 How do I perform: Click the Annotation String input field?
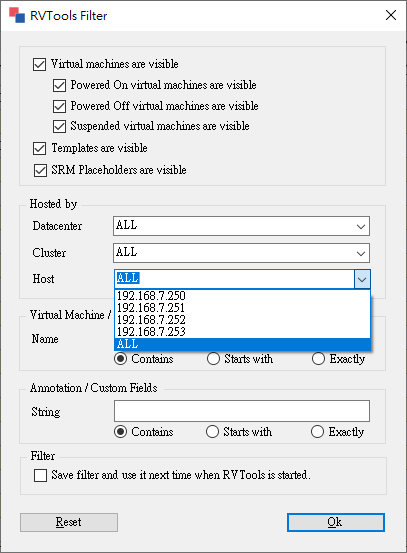(x=242, y=411)
